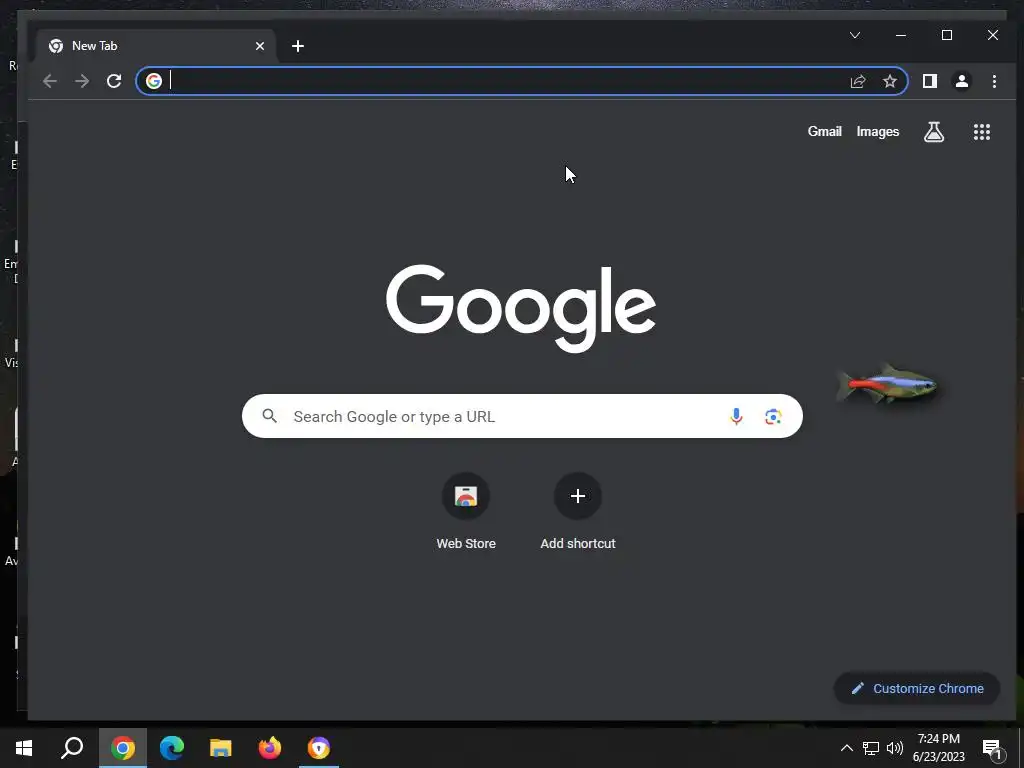Open Gmail link
The height and width of the screenshot is (768, 1024).
click(824, 131)
